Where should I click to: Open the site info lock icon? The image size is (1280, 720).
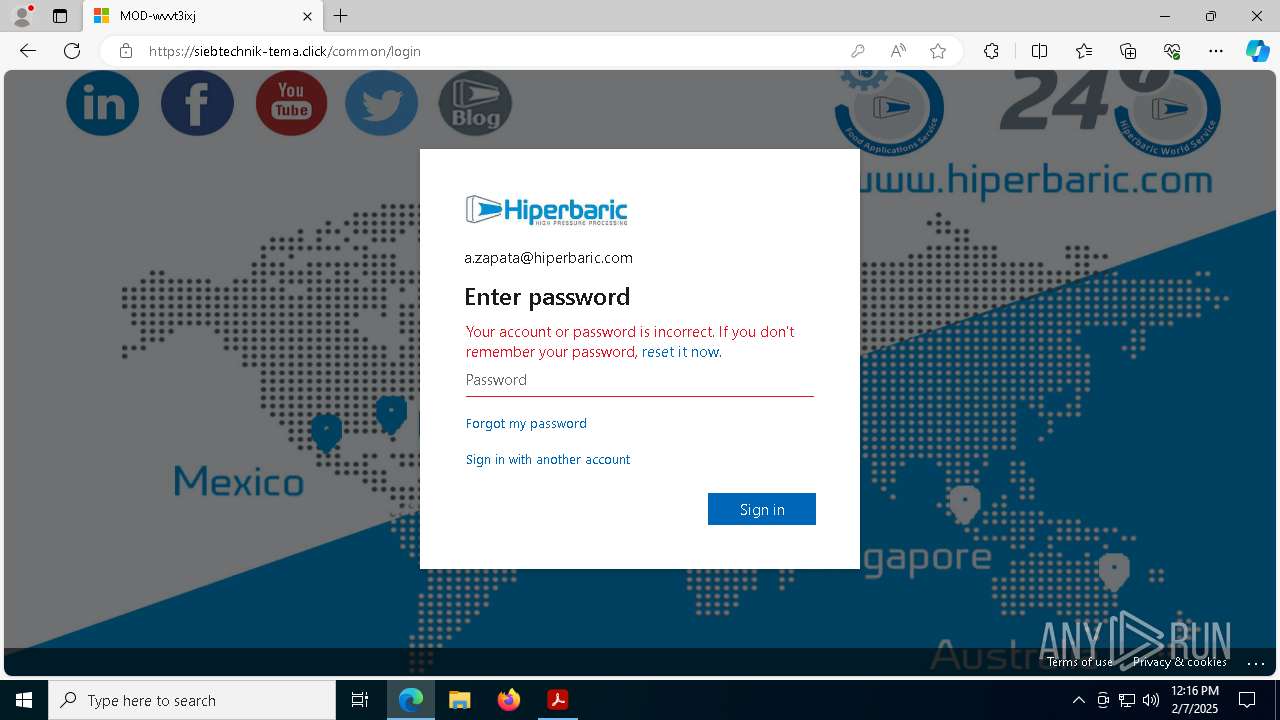coord(126,51)
